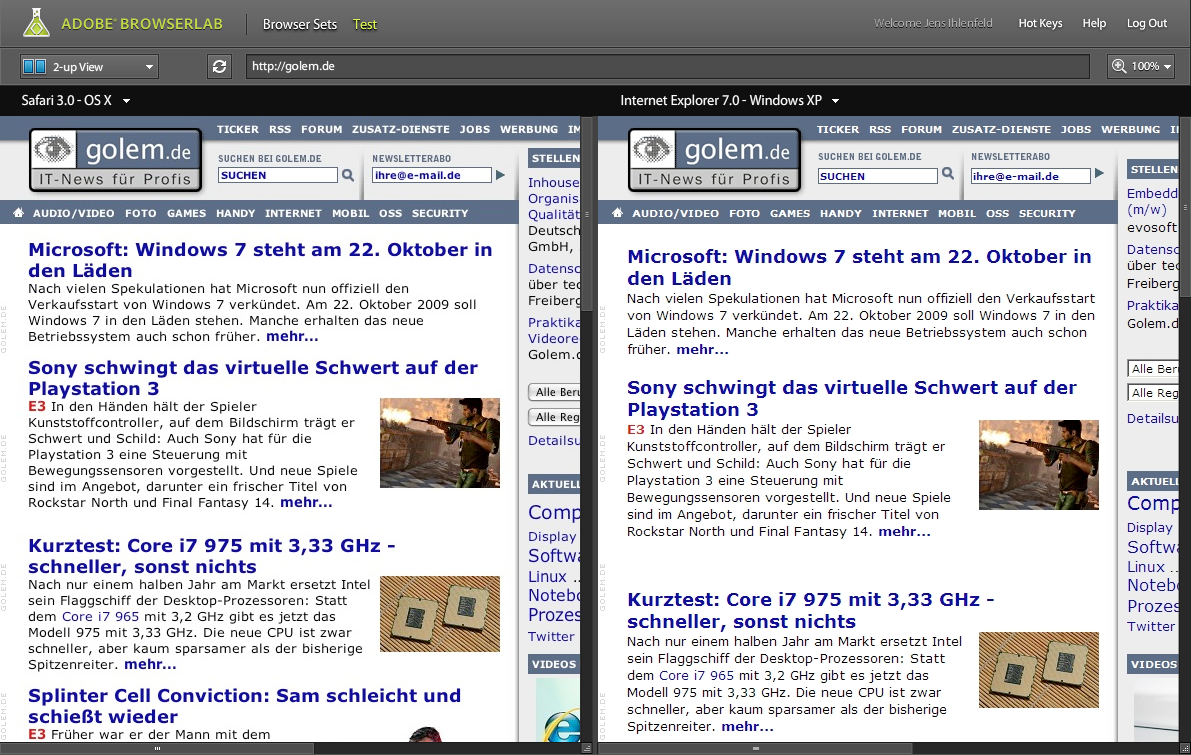Screen dimensions: 1191x755
Task: Click search magnifier icon in Safari pane
Action: [x=348, y=175]
